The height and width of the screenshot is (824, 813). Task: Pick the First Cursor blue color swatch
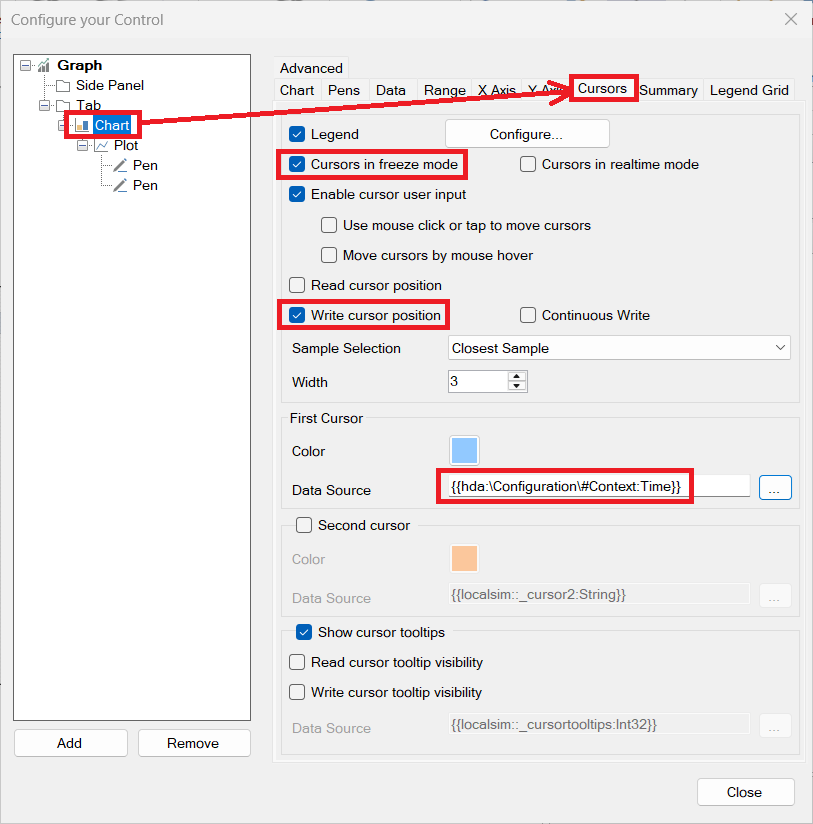pos(465,451)
